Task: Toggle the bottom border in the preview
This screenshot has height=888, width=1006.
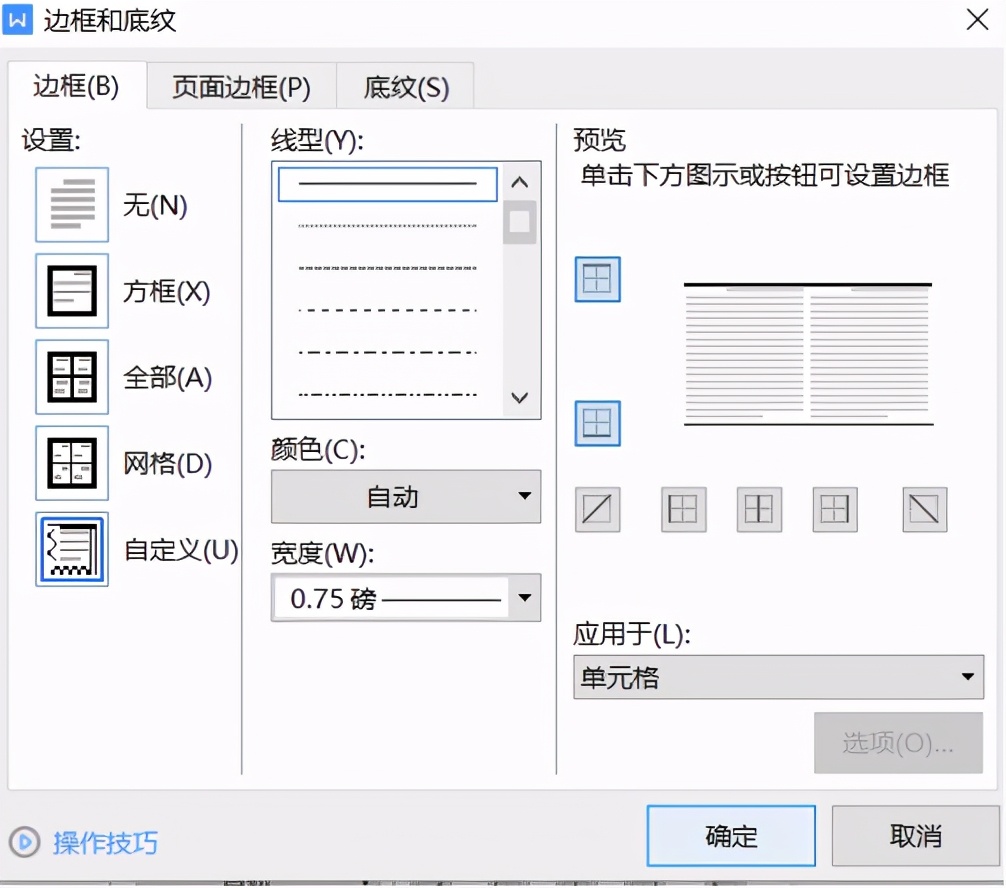Action: (597, 423)
